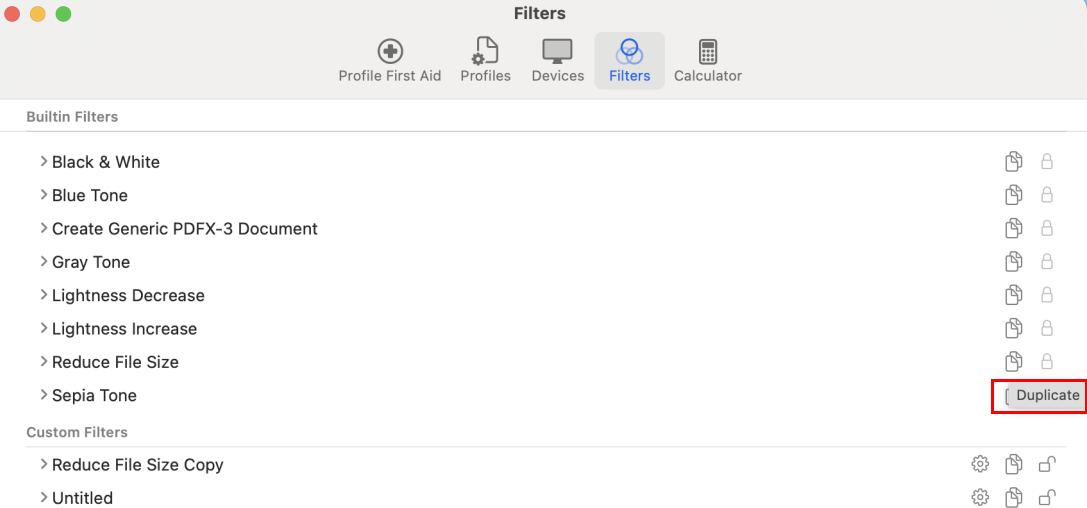Click lock icon on Lightness Increase row
The width and height of the screenshot is (1087, 508).
coord(1047,328)
